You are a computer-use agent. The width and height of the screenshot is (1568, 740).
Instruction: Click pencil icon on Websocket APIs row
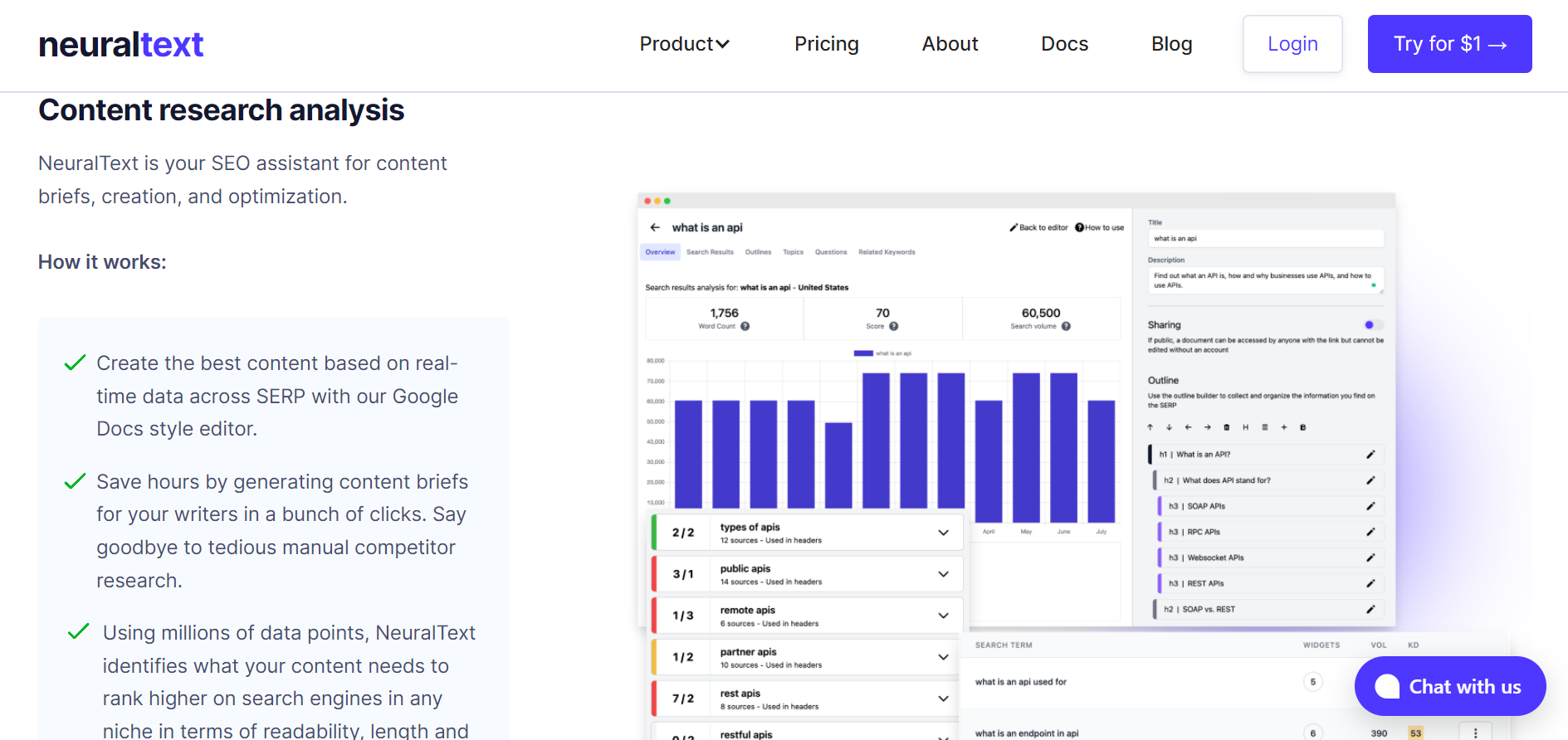click(1370, 557)
